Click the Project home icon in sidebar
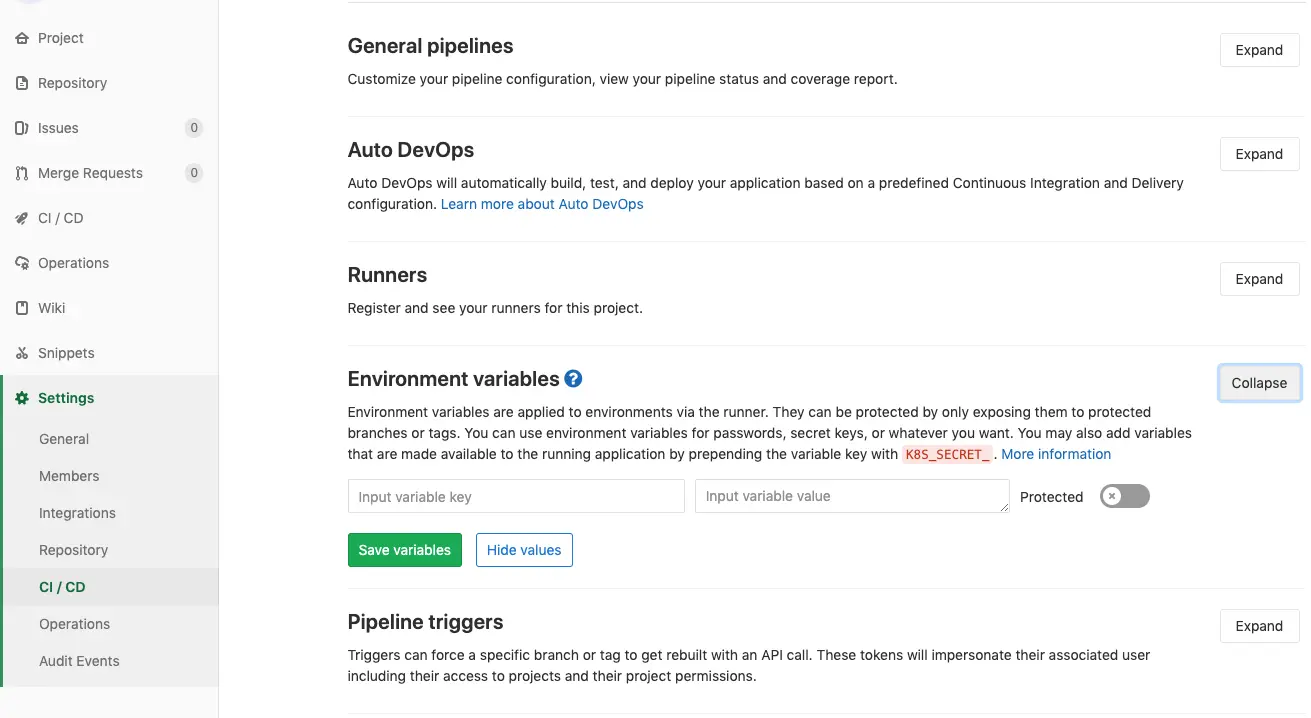The height and width of the screenshot is (718, 1311). click(x=22, y=38)
